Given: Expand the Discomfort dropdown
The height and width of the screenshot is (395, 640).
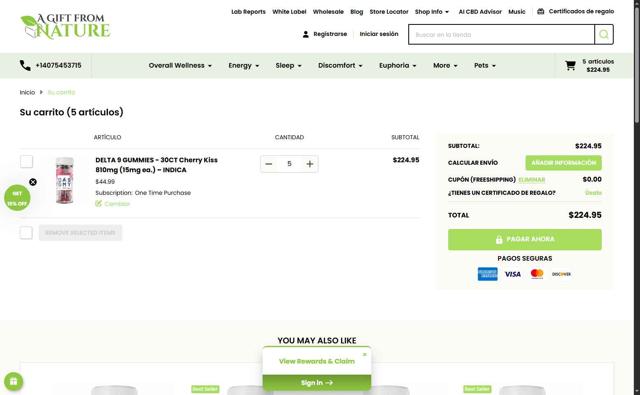Looking at the screenshot, I should 340,66.
